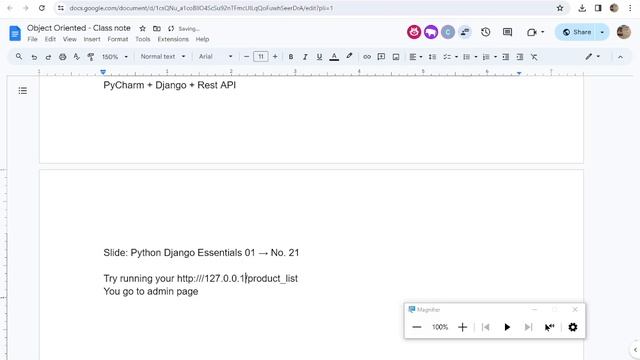The width and height of the screenshot is (640, 360).
Task: Open the comment history
Action: click(x=507, y=32)
